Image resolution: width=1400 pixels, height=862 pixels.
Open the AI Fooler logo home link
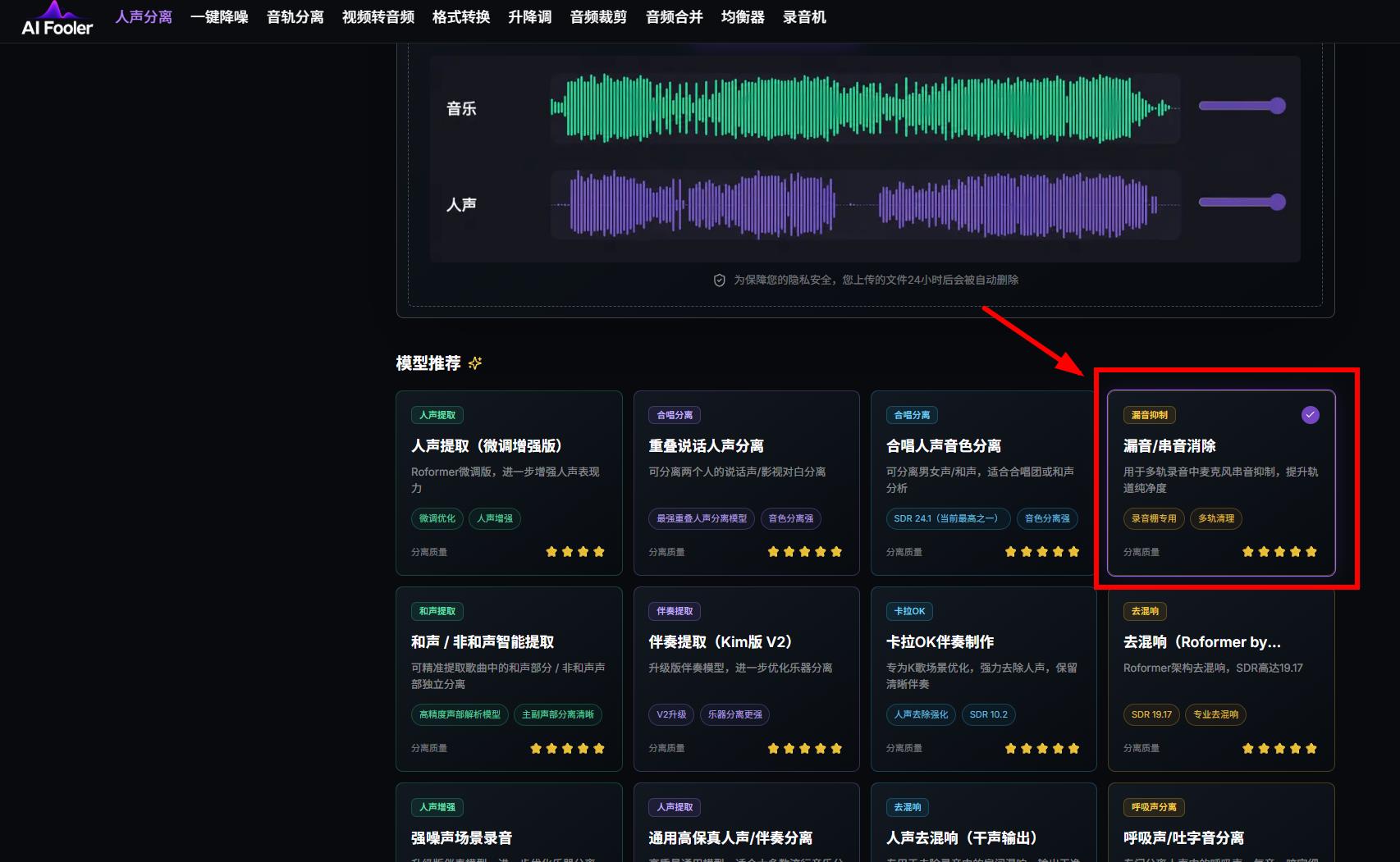(x=57, y=20)
